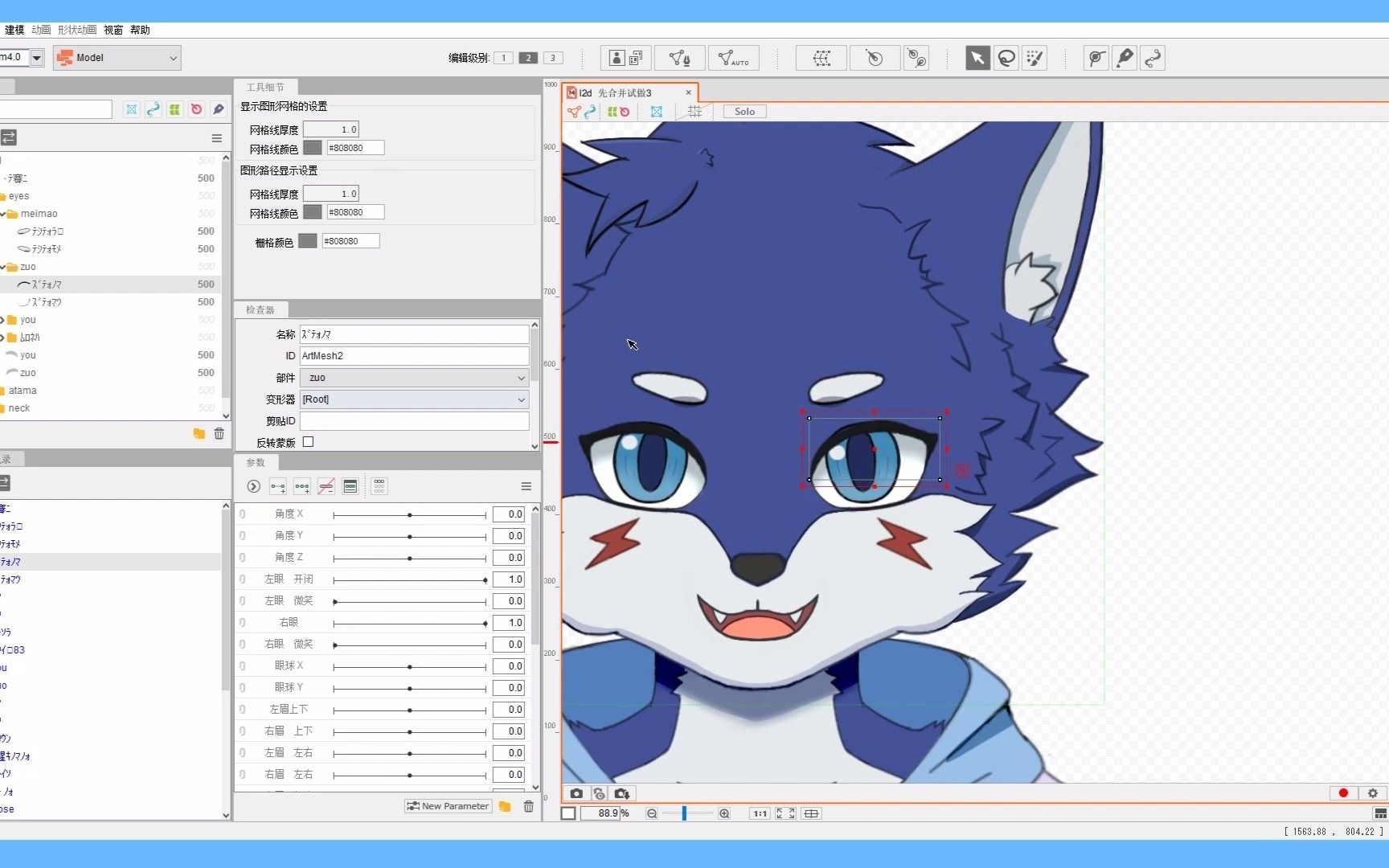Viewport: 1389px width, 868px height.
Task: Open manual mesh edit tool
Action: click(x=680, y=58)
